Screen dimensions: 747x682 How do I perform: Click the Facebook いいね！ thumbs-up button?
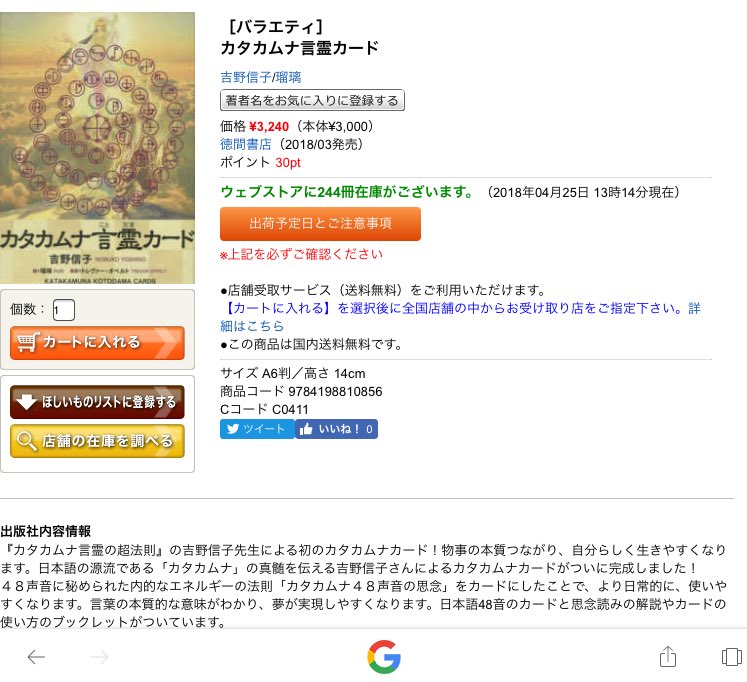click(x=336, y=429)
